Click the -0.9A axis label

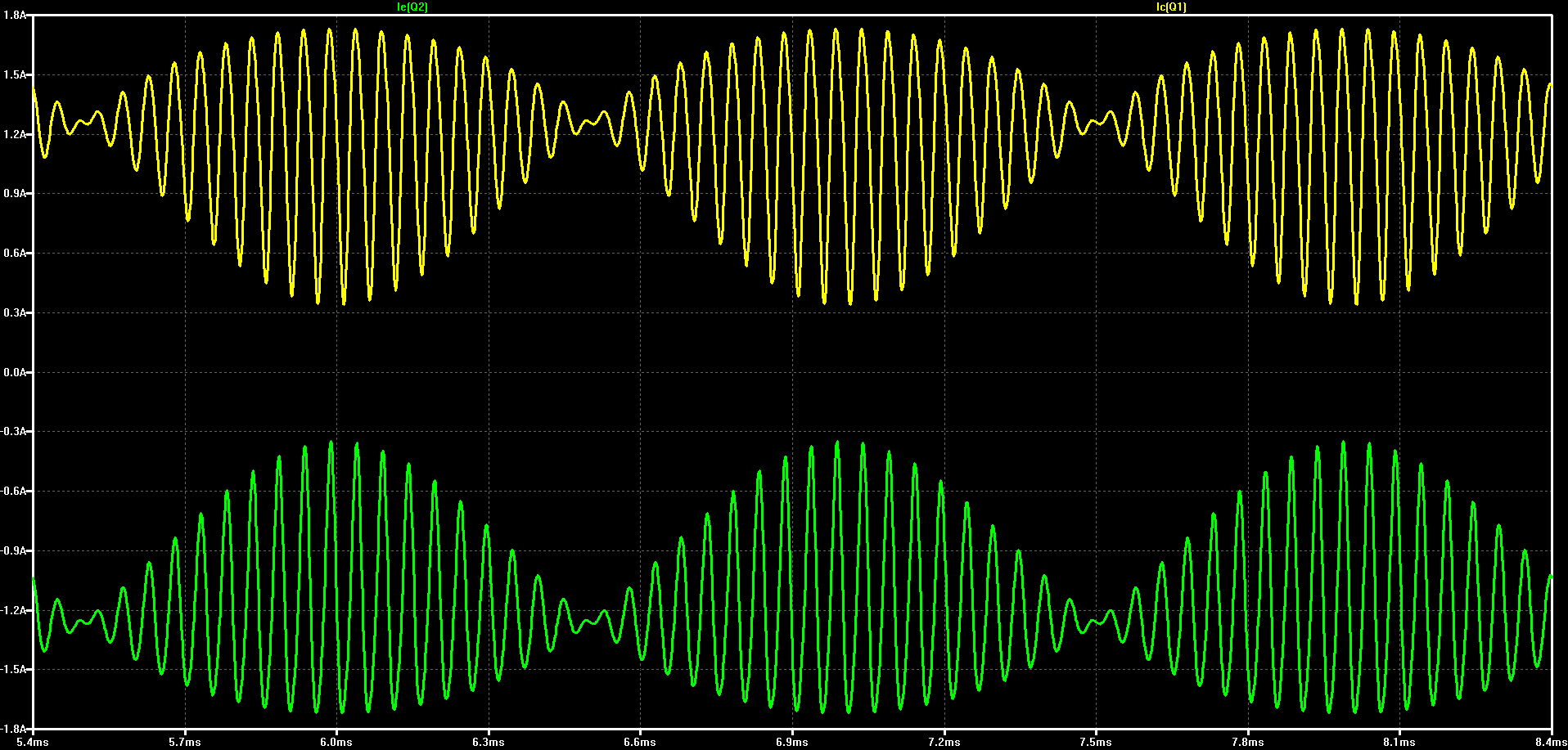(x=14, y=551)
